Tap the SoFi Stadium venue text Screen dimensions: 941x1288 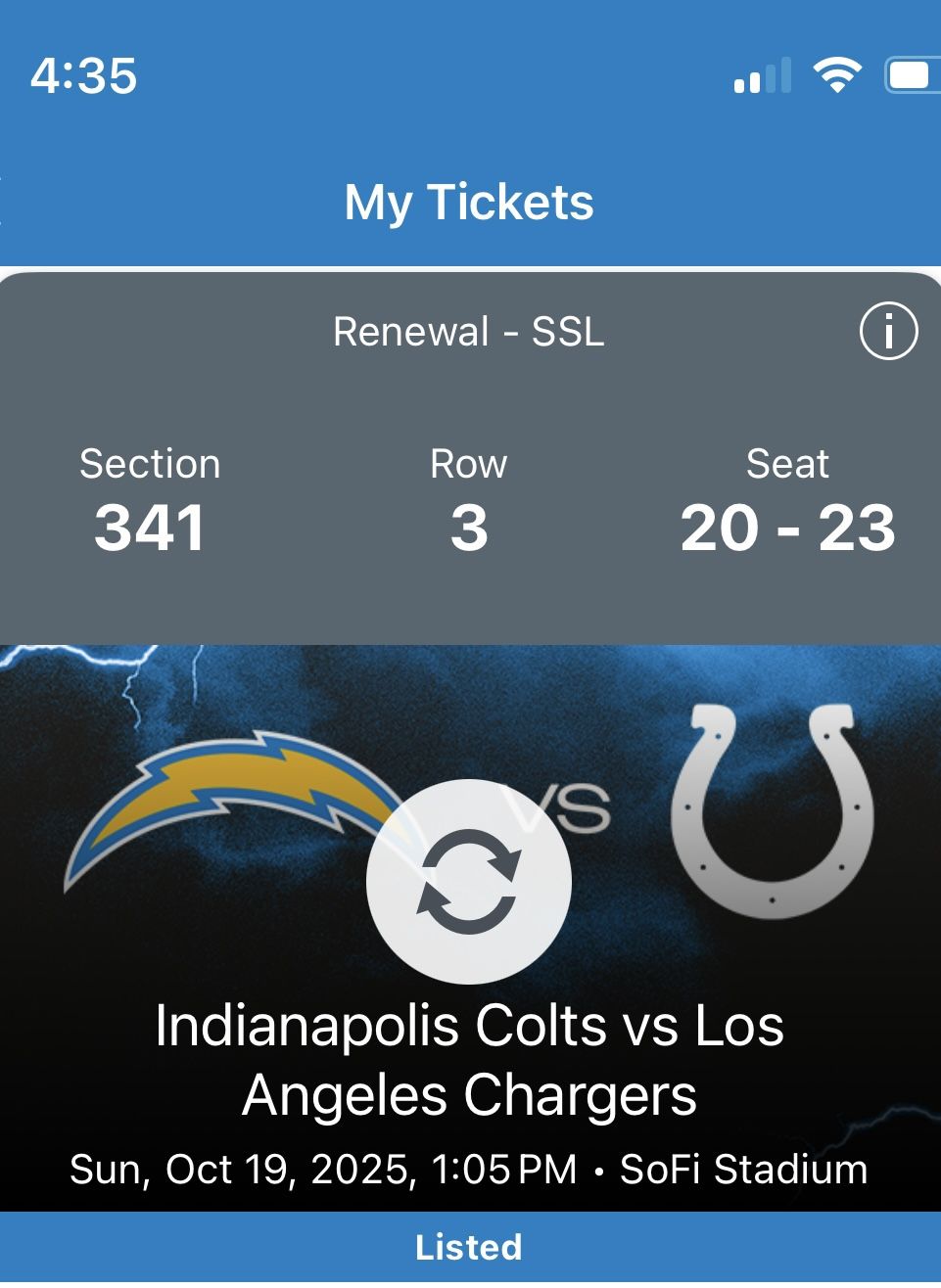click(743, 1170)
